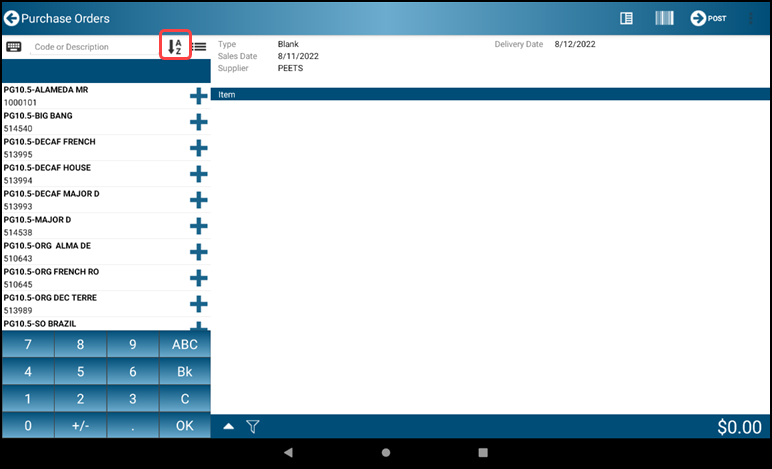Tap keypad digit 2

80,399
